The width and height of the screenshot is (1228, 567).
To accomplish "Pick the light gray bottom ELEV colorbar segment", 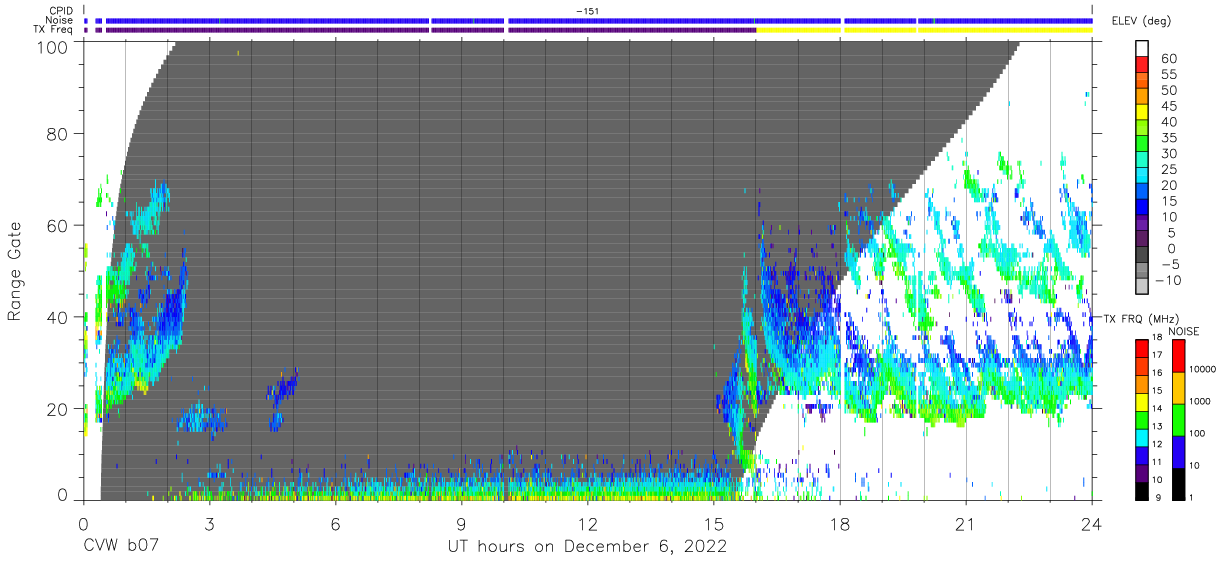I will click(x=1144, y=286).
